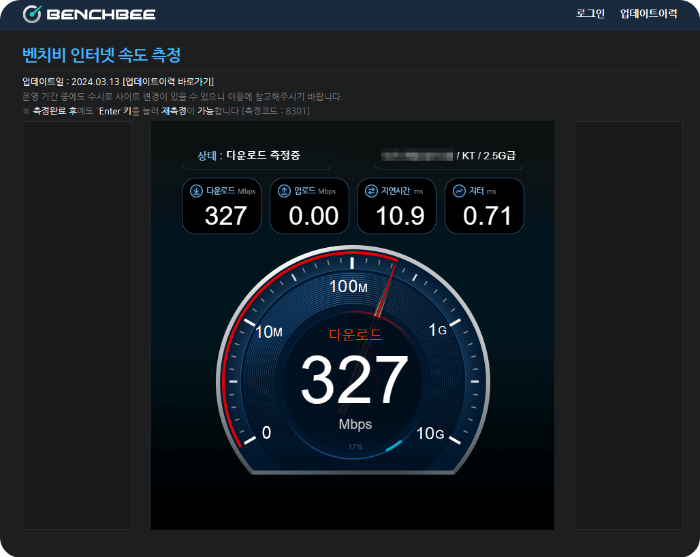700x557 pixels.
Task: Click the download arrow icon in 다운로드 card
Action: 196,191
